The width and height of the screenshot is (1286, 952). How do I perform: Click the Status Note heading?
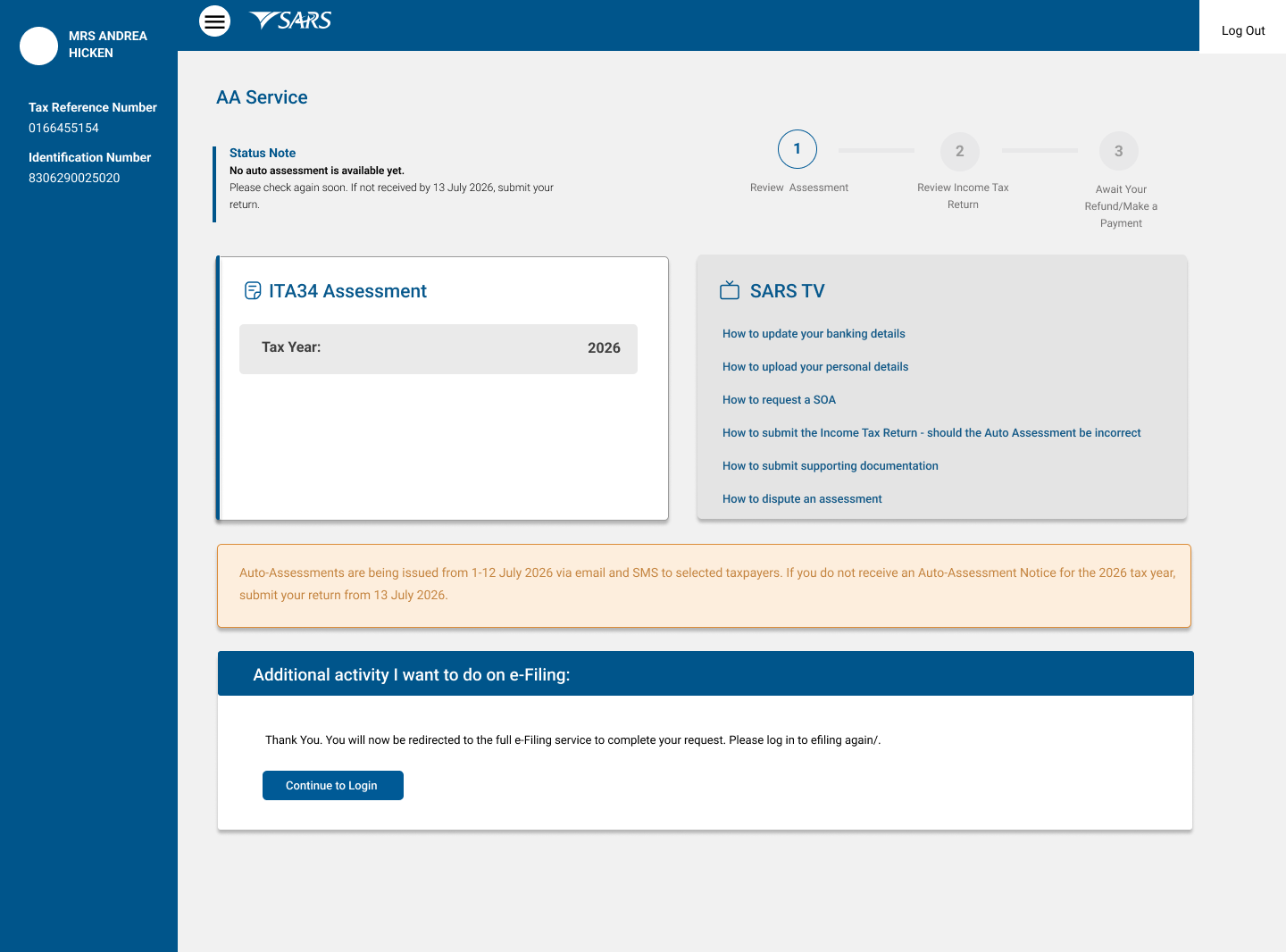263,153
